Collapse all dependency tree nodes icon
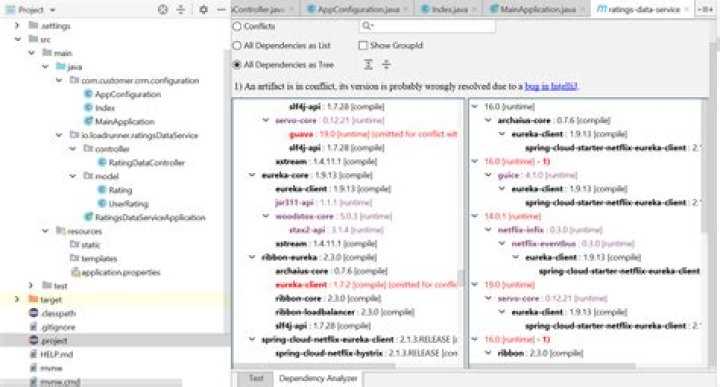720x387 pixels. (x=386, y=65)
